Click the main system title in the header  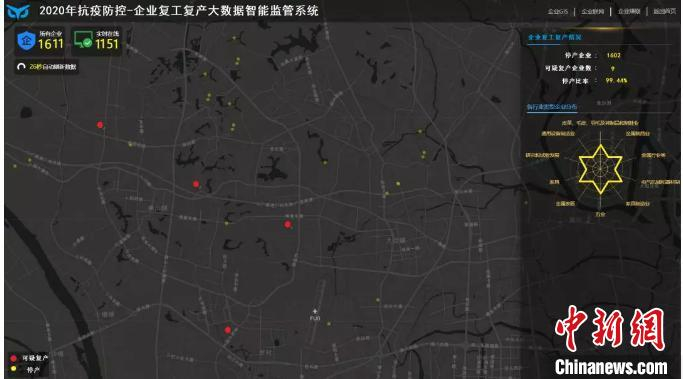pyautogui.click(x=179, y=11)
